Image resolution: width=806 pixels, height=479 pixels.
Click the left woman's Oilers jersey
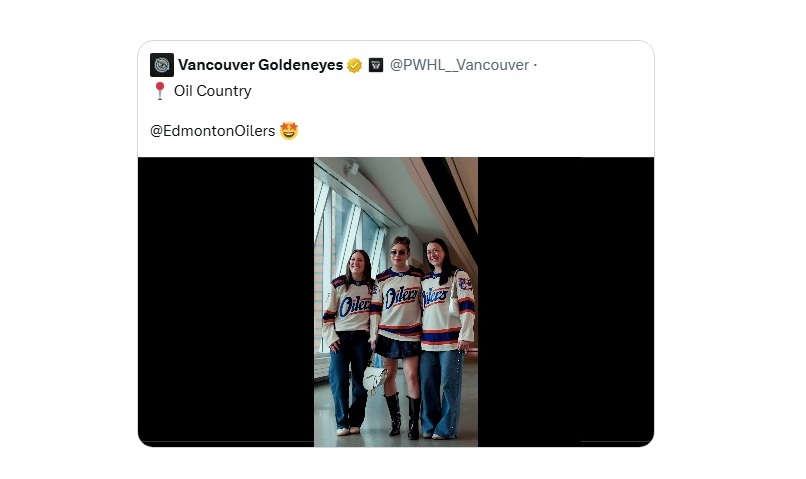click(352, 307)
